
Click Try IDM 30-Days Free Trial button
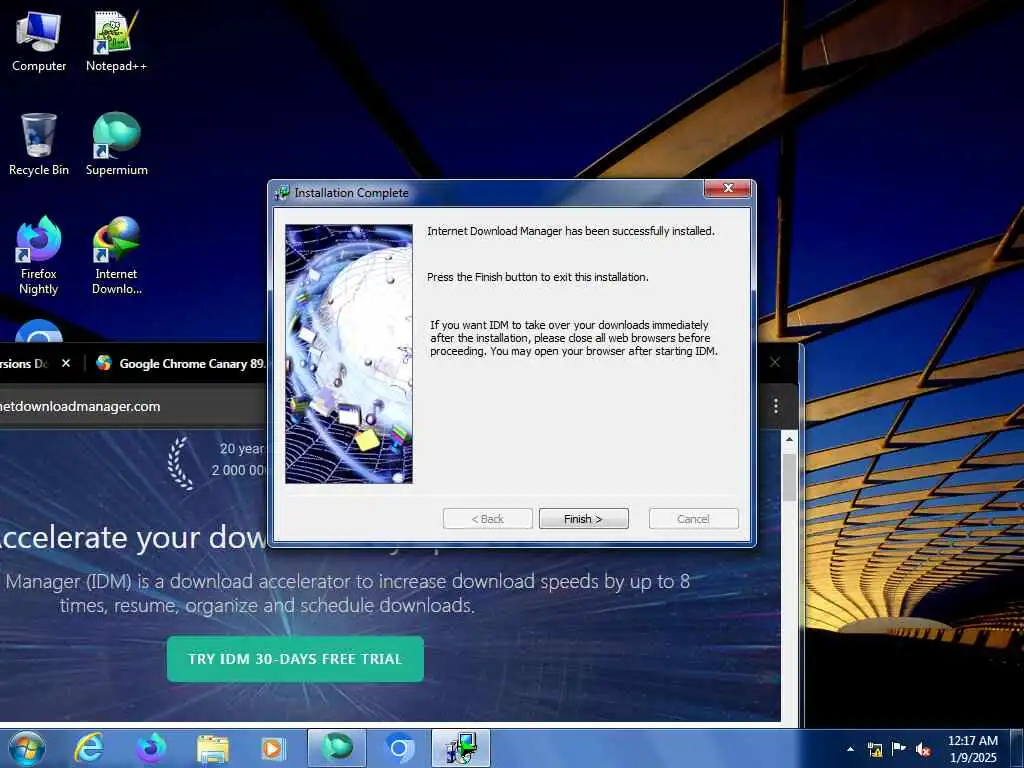295,659
